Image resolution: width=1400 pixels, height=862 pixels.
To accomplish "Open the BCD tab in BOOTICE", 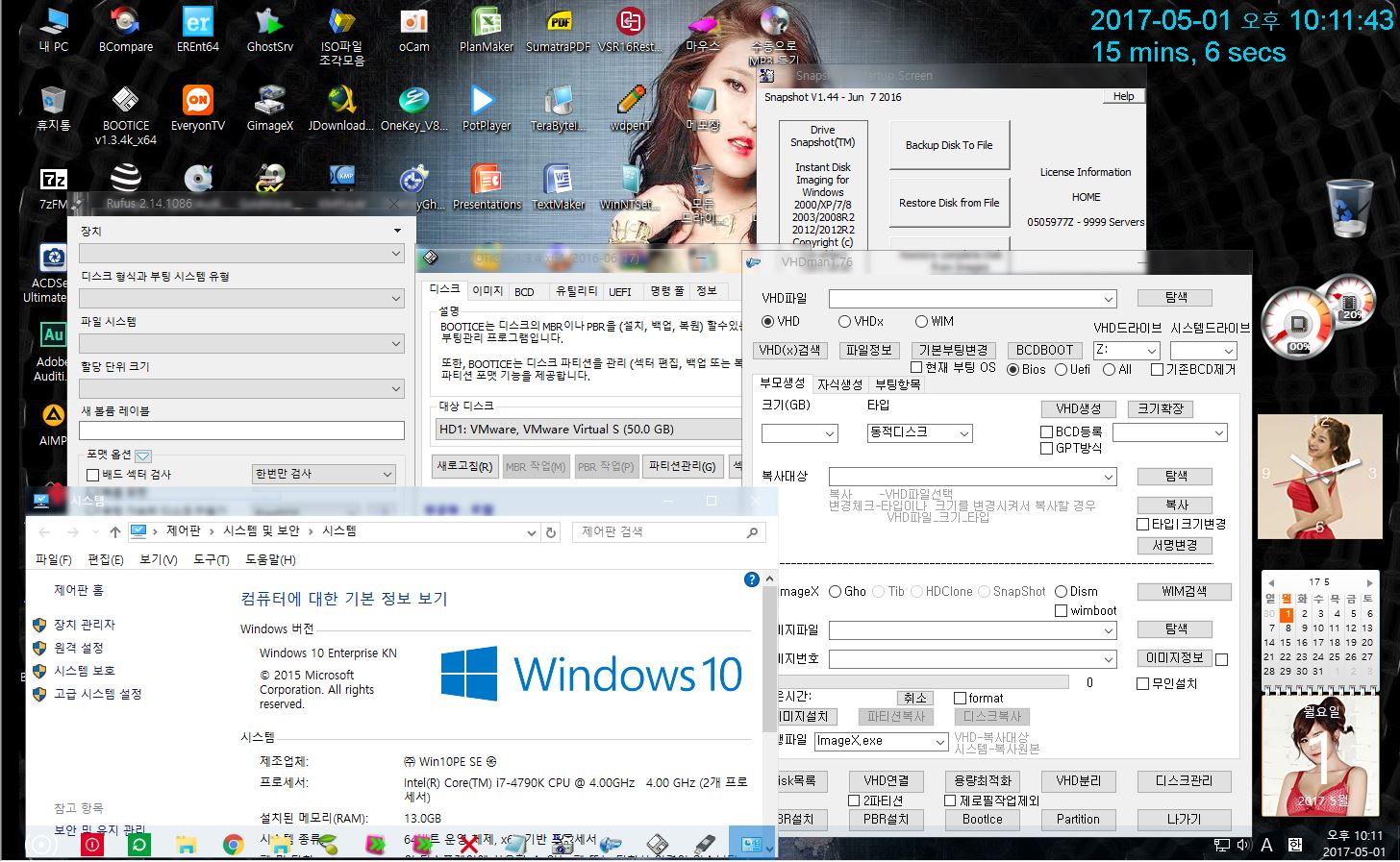I will point(524,291).
